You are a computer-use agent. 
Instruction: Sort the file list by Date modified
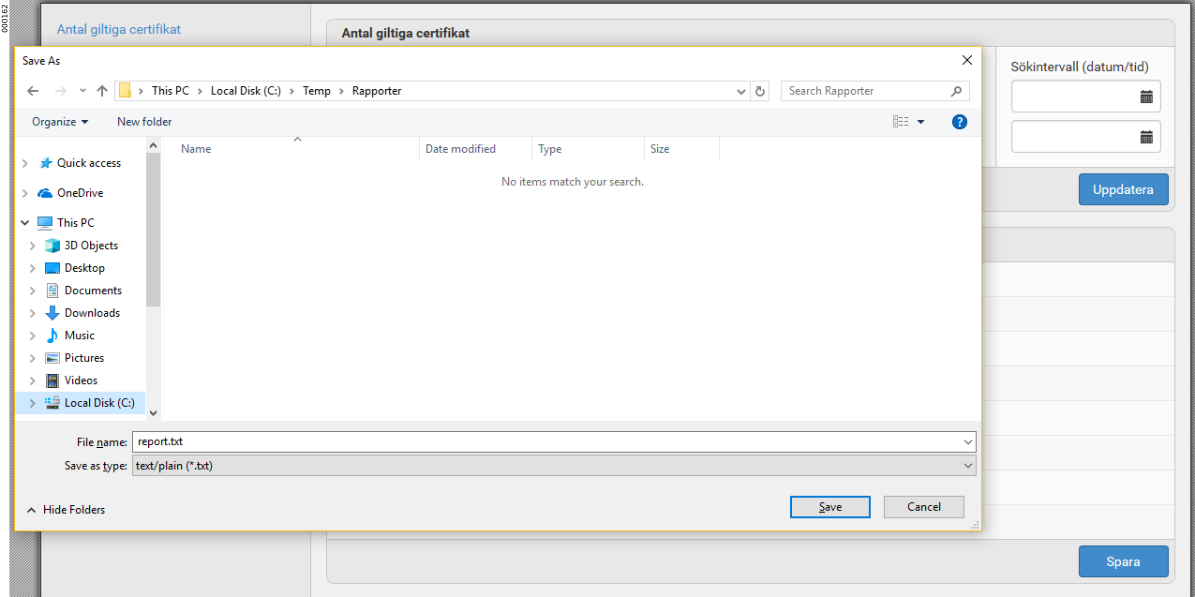pos(460,149)
